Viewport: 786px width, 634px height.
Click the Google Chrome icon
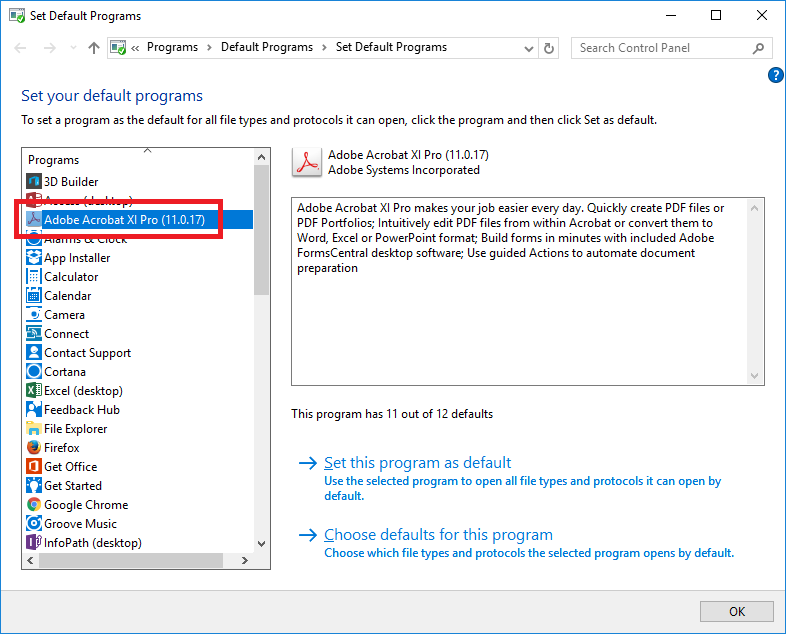click(x=34, y=504)
